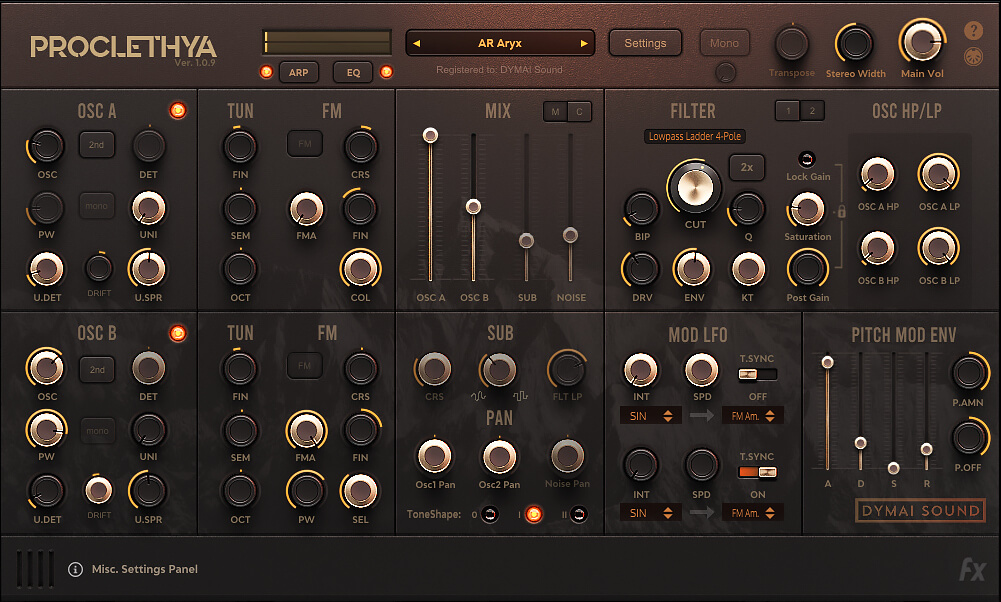Click the NOISE level slider in MIX
Viewport: 1001px width, 602px height.
[570, 235]
